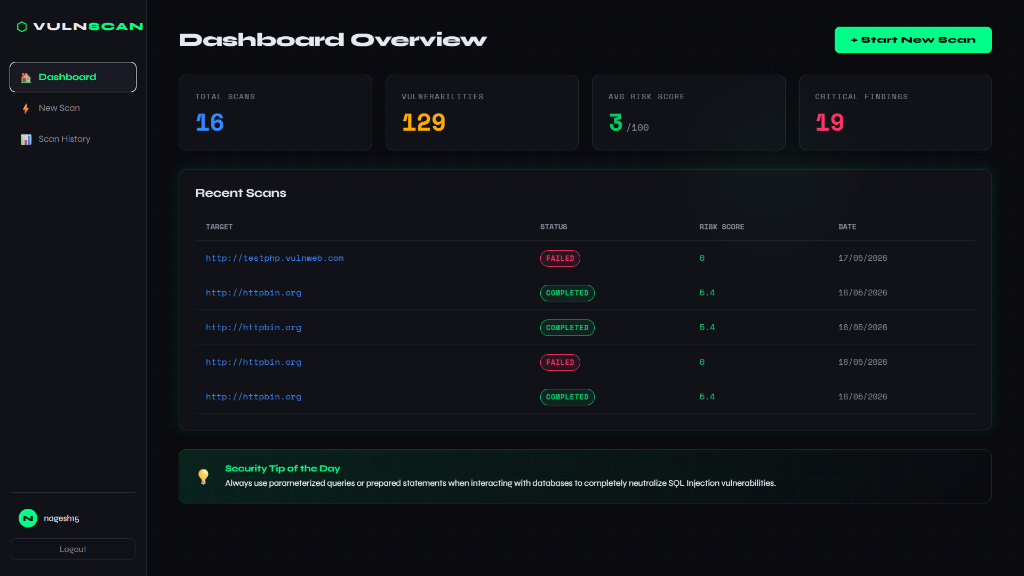Click the FAILED badge in the testphp.vulnweb.com row
Image resolution: width=1024 pixels, height=576 pixels.
click(x=560, y=258)
